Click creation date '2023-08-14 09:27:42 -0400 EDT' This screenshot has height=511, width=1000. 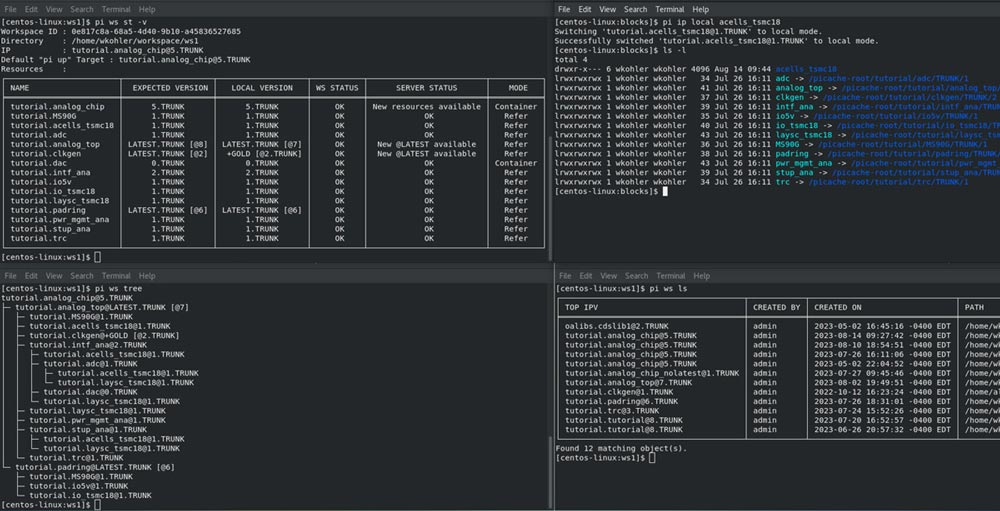pos(883,336)
